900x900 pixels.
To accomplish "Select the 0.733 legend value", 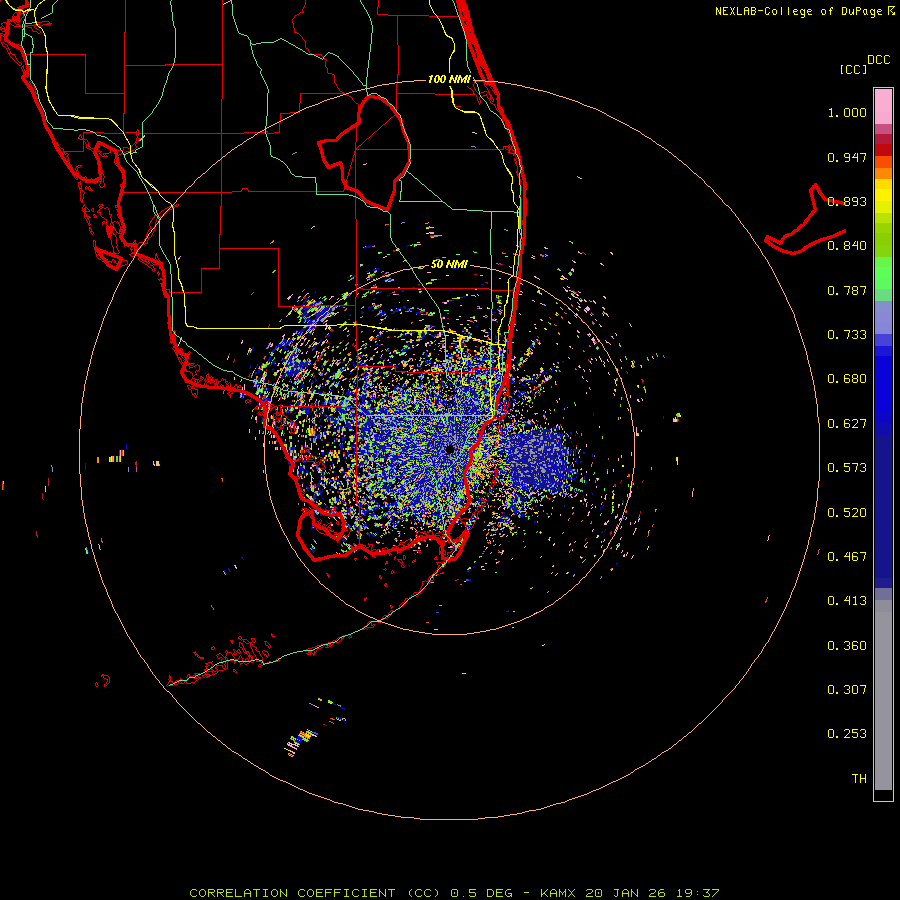I will click(847, 335).
